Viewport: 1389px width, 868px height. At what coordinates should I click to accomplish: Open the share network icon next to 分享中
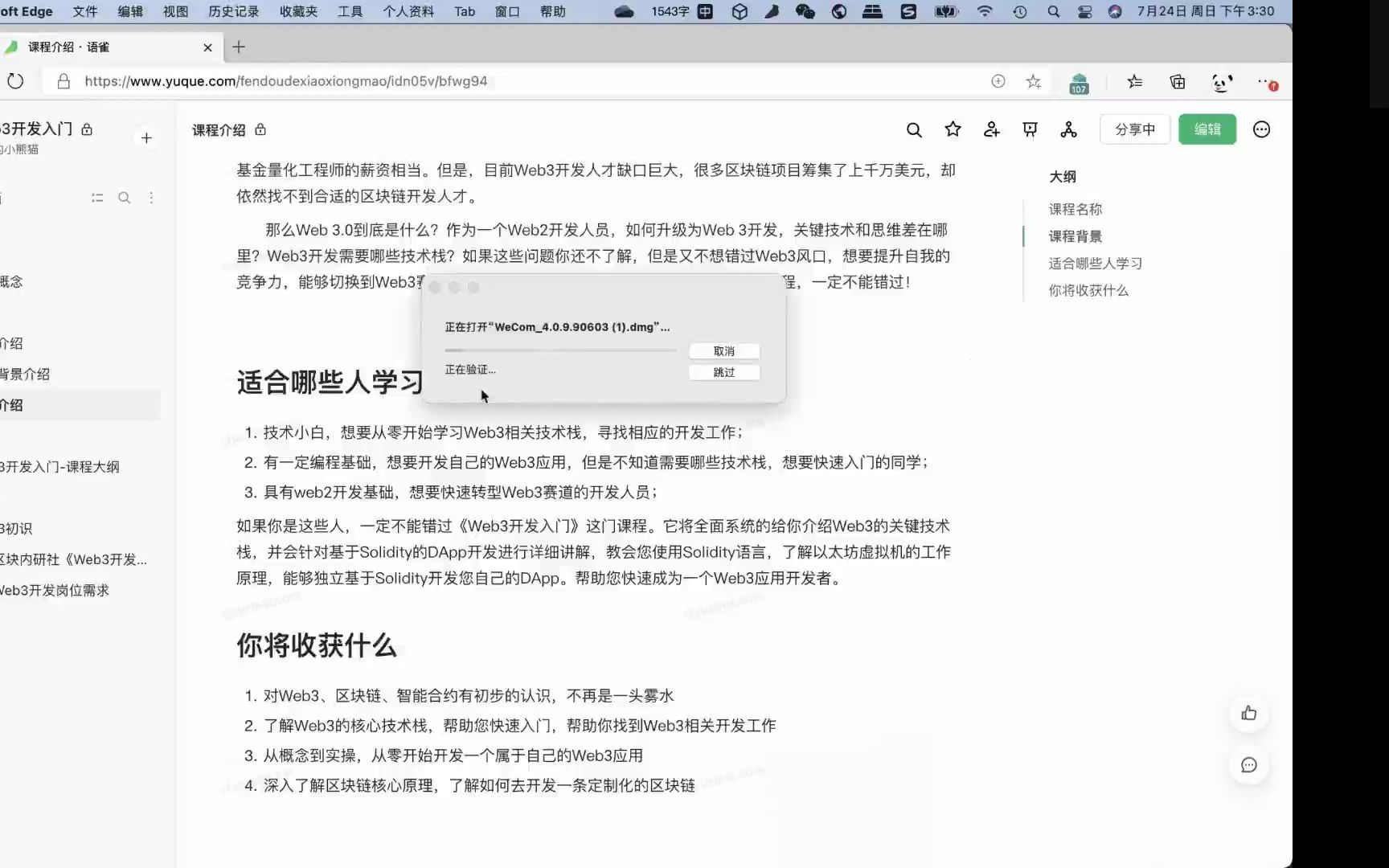pyautogui.click(x=1068, y=129)
